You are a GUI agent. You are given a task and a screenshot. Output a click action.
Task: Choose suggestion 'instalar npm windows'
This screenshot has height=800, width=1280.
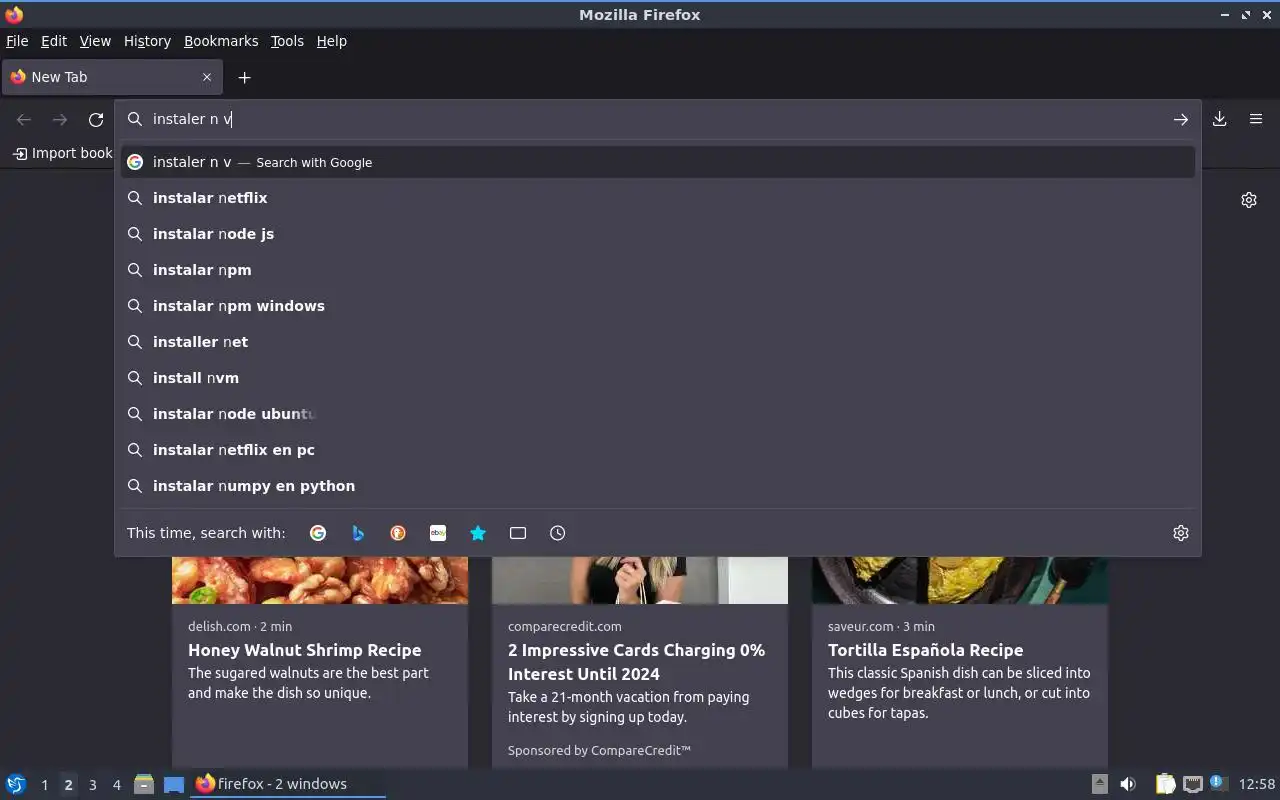coord(658,306)
